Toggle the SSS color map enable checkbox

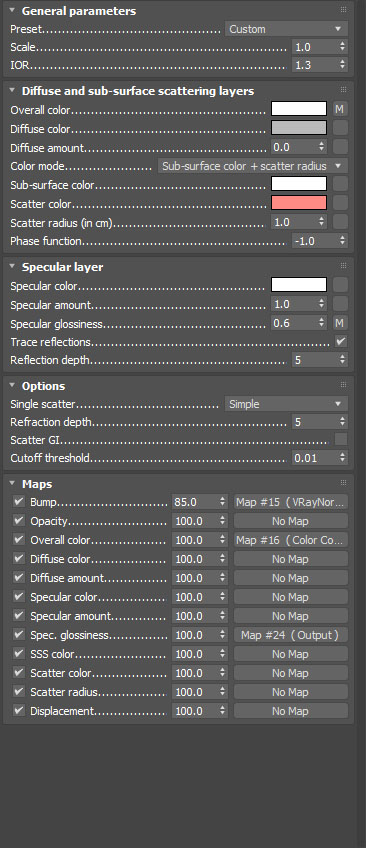tap(19, 653)
